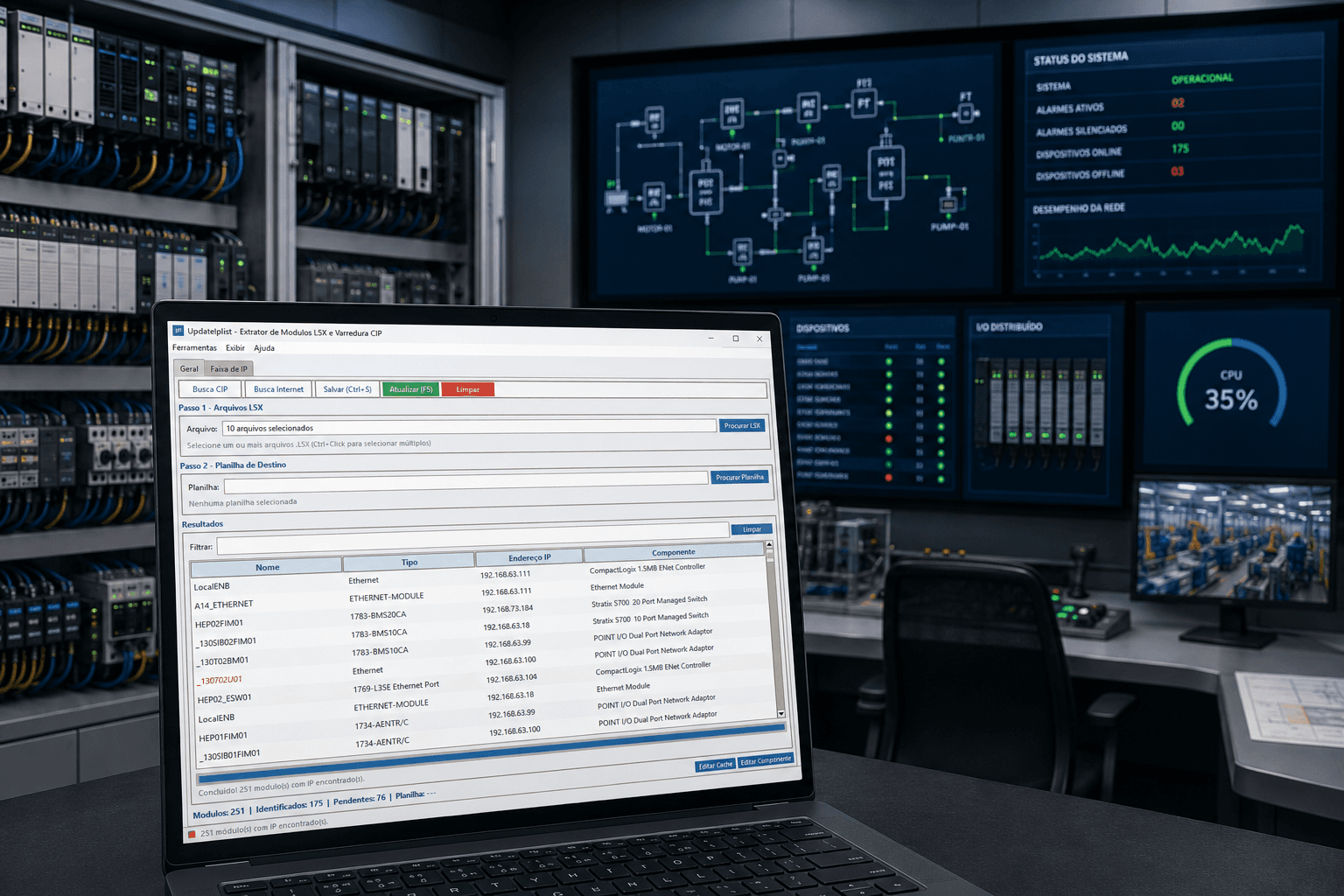Click the Arquivo field showing 10 arquivos selecionados
Image resolution: width=1344 pixels, height=896 pixels.
click(469, 427)
